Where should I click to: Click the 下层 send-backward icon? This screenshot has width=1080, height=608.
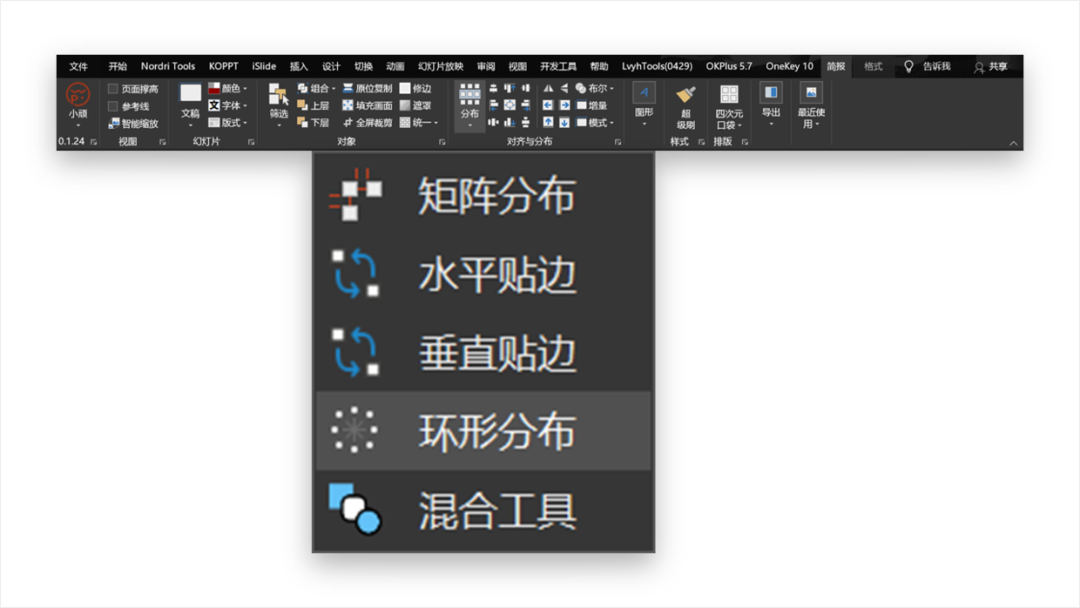click(302, 123)
